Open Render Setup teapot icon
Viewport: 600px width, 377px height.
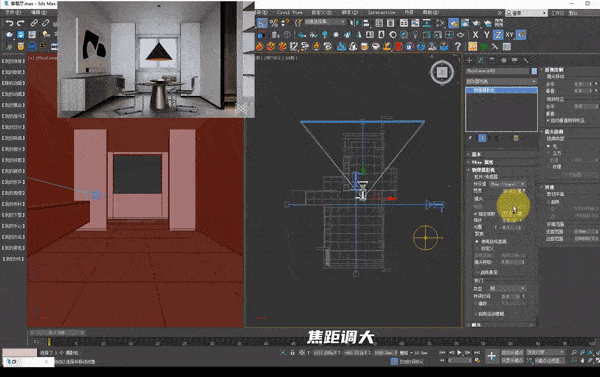(453, 23)
